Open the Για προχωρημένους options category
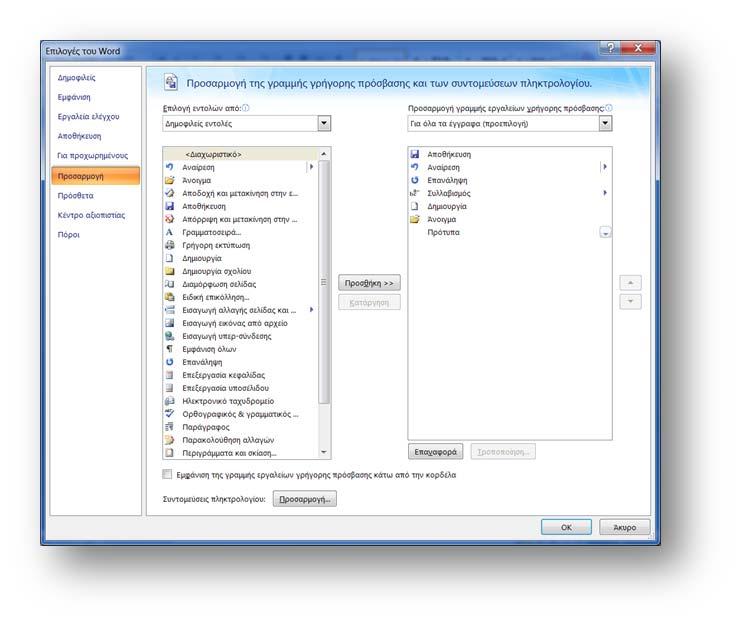Viewport: 739px width, 624px height. pos(92,156)
